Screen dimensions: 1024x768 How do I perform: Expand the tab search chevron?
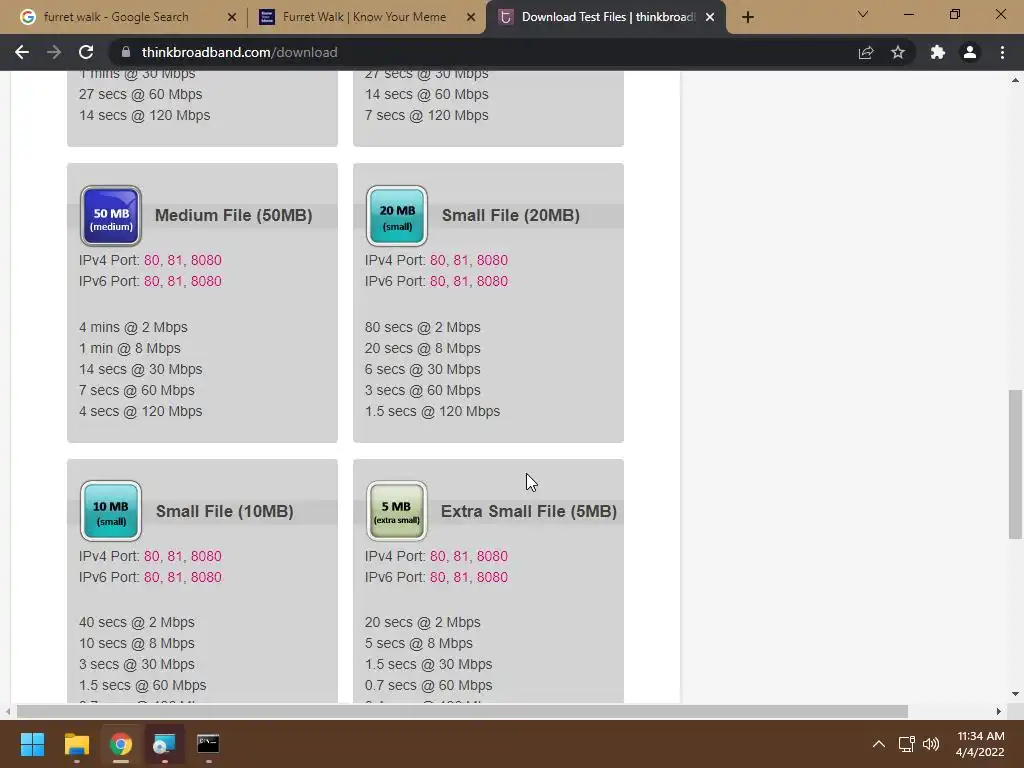point(863,14)
